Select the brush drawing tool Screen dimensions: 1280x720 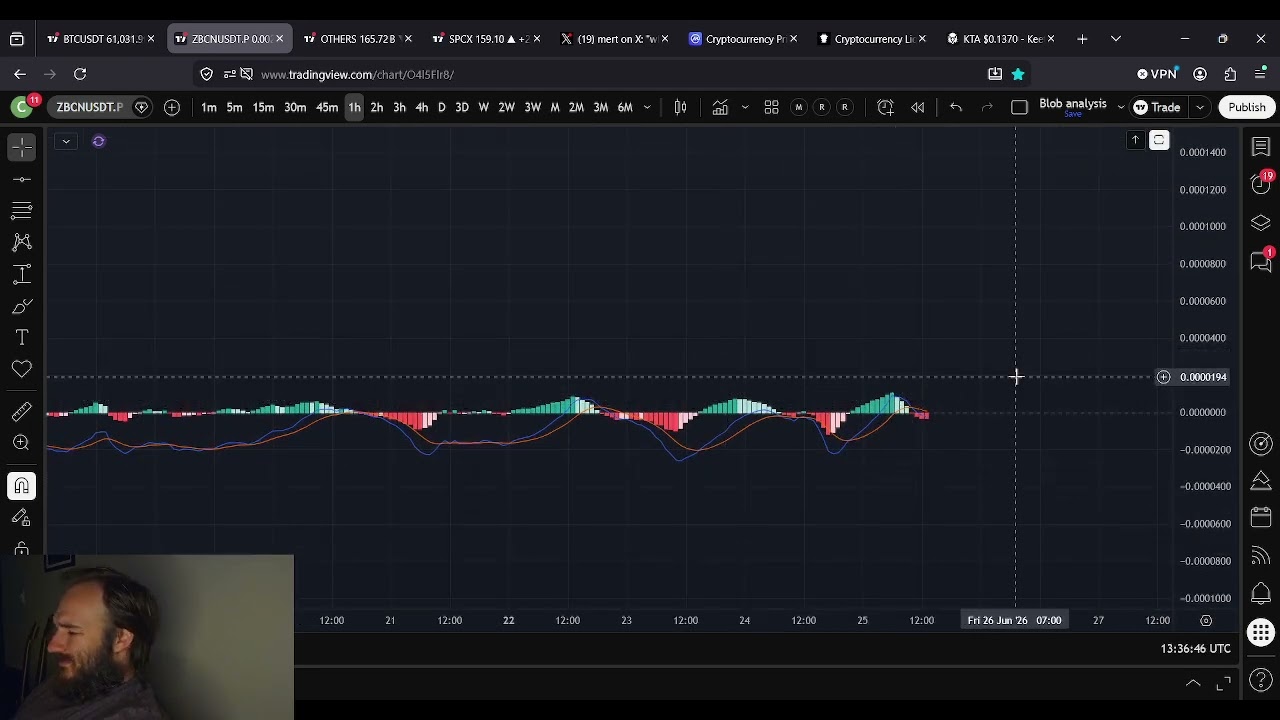tap(22, 307)
